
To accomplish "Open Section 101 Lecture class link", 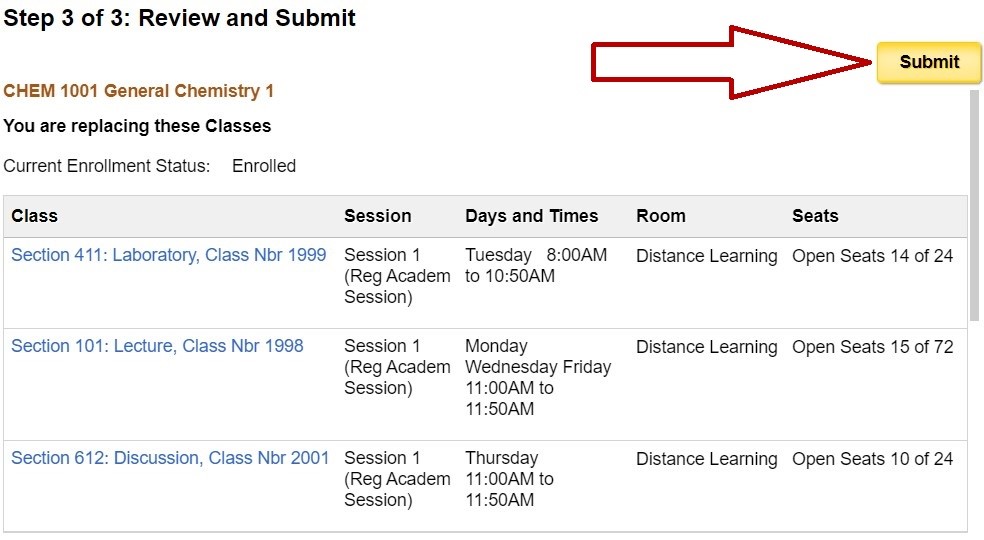I will 157,346.
